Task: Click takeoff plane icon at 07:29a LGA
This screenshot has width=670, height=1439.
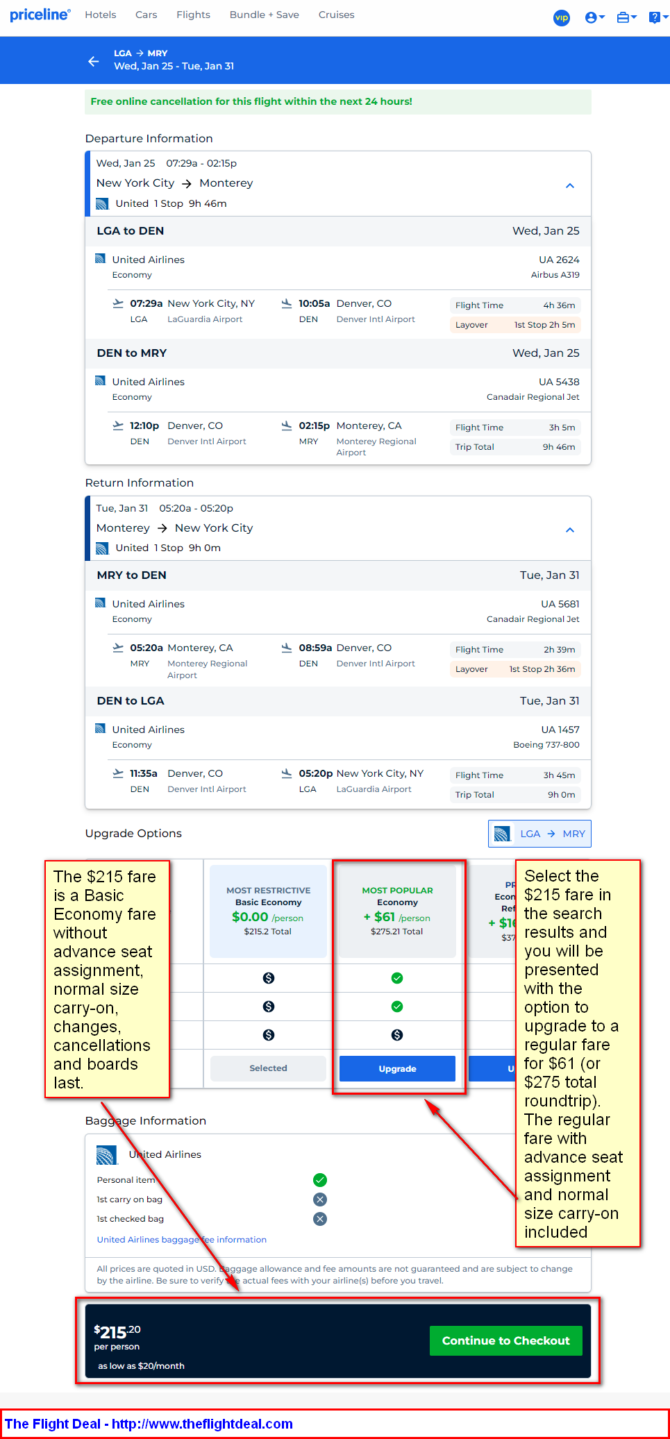Action: click(x=119, y=303)
